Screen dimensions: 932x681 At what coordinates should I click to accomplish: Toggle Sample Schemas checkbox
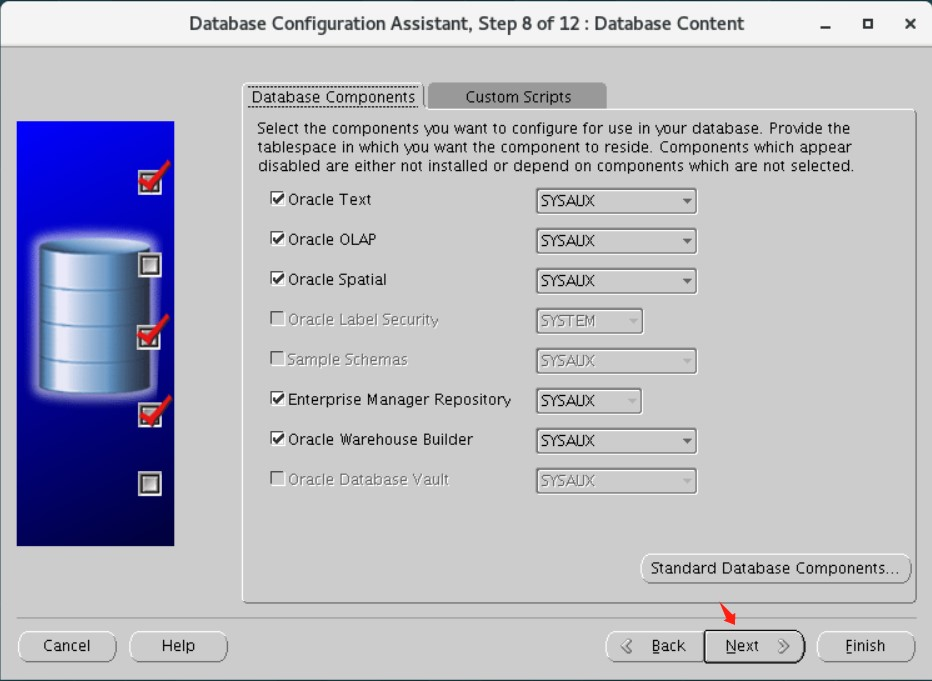pyautogui.click(x=278, y=358)
